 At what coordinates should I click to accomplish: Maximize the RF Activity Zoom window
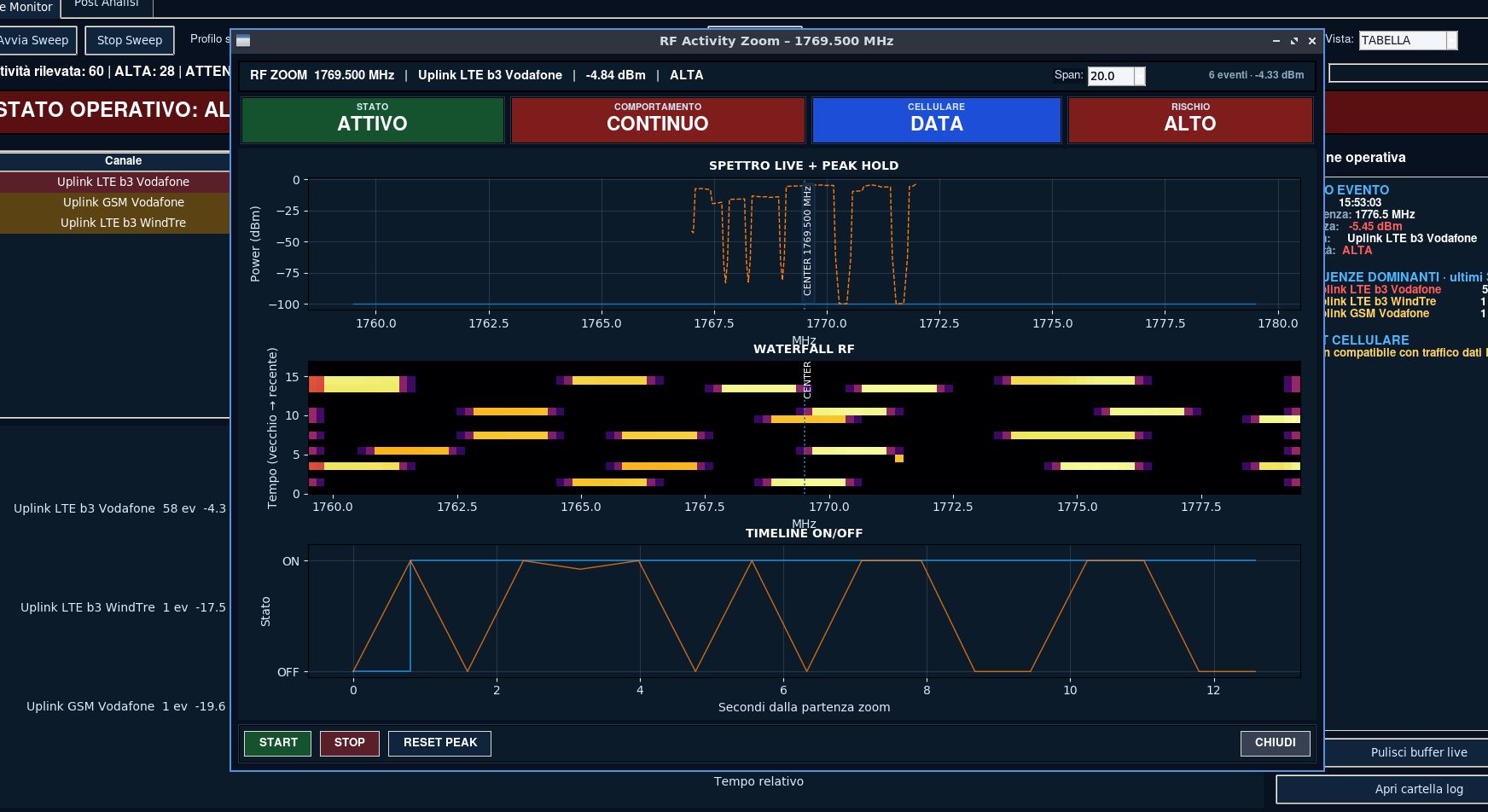click(1294, 41)
